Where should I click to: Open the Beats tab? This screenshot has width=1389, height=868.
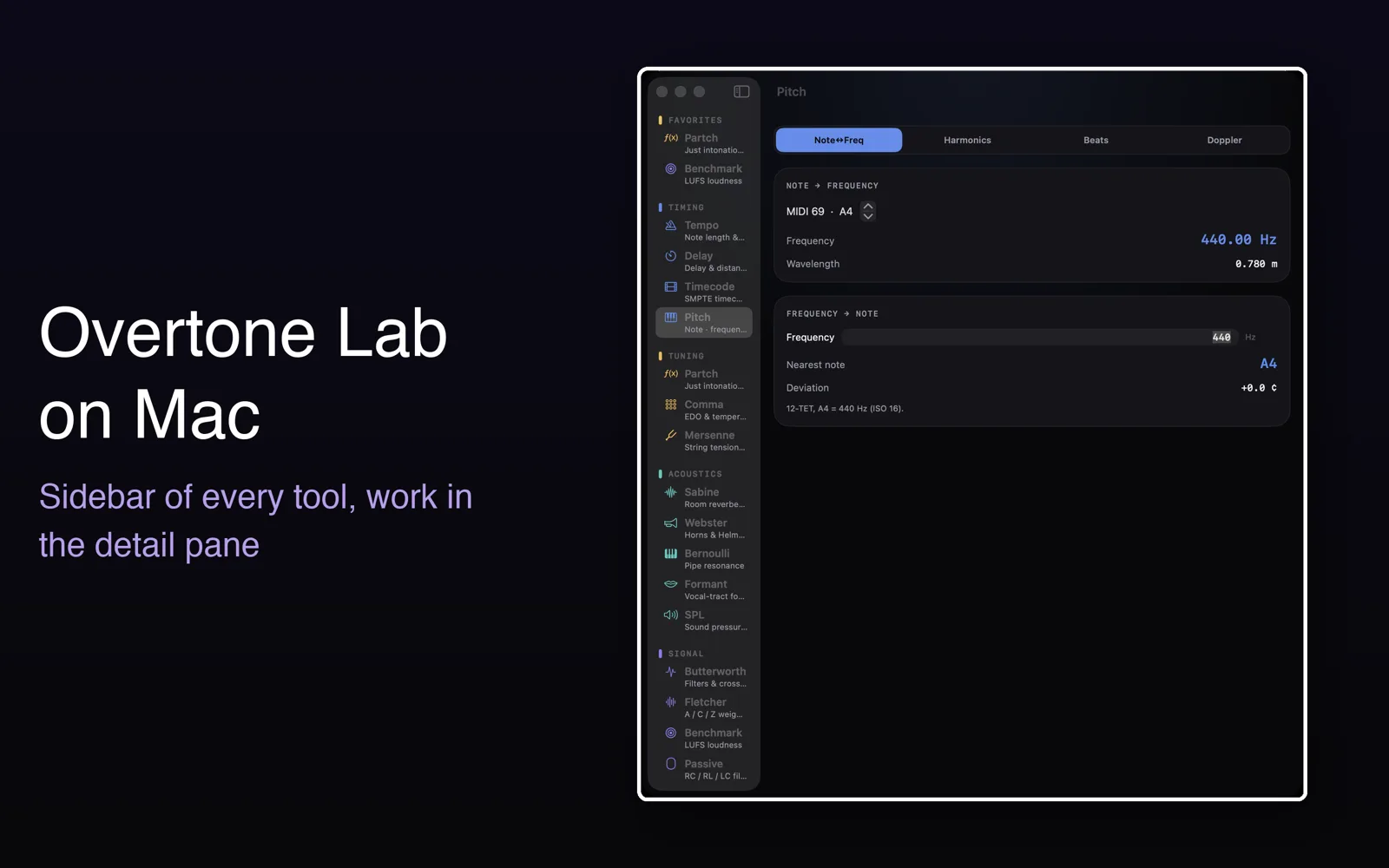1096,140
